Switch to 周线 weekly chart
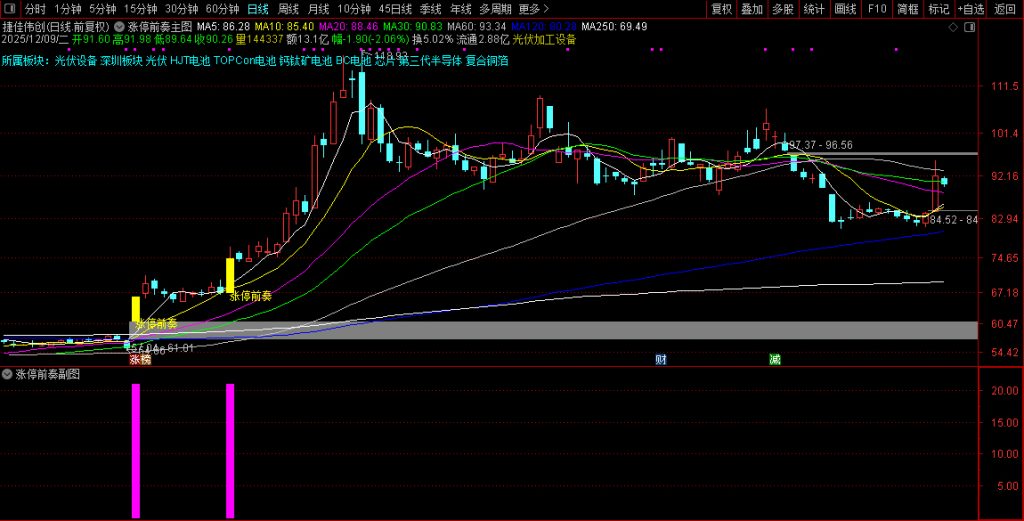Screen dimensions: 1024x521 (288, 9)
